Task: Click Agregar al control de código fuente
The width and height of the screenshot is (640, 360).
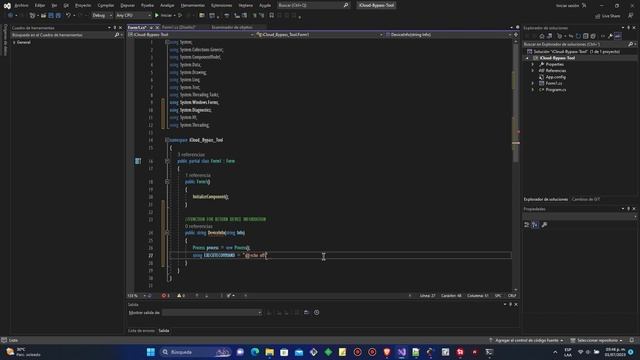Action: [527, 340]
